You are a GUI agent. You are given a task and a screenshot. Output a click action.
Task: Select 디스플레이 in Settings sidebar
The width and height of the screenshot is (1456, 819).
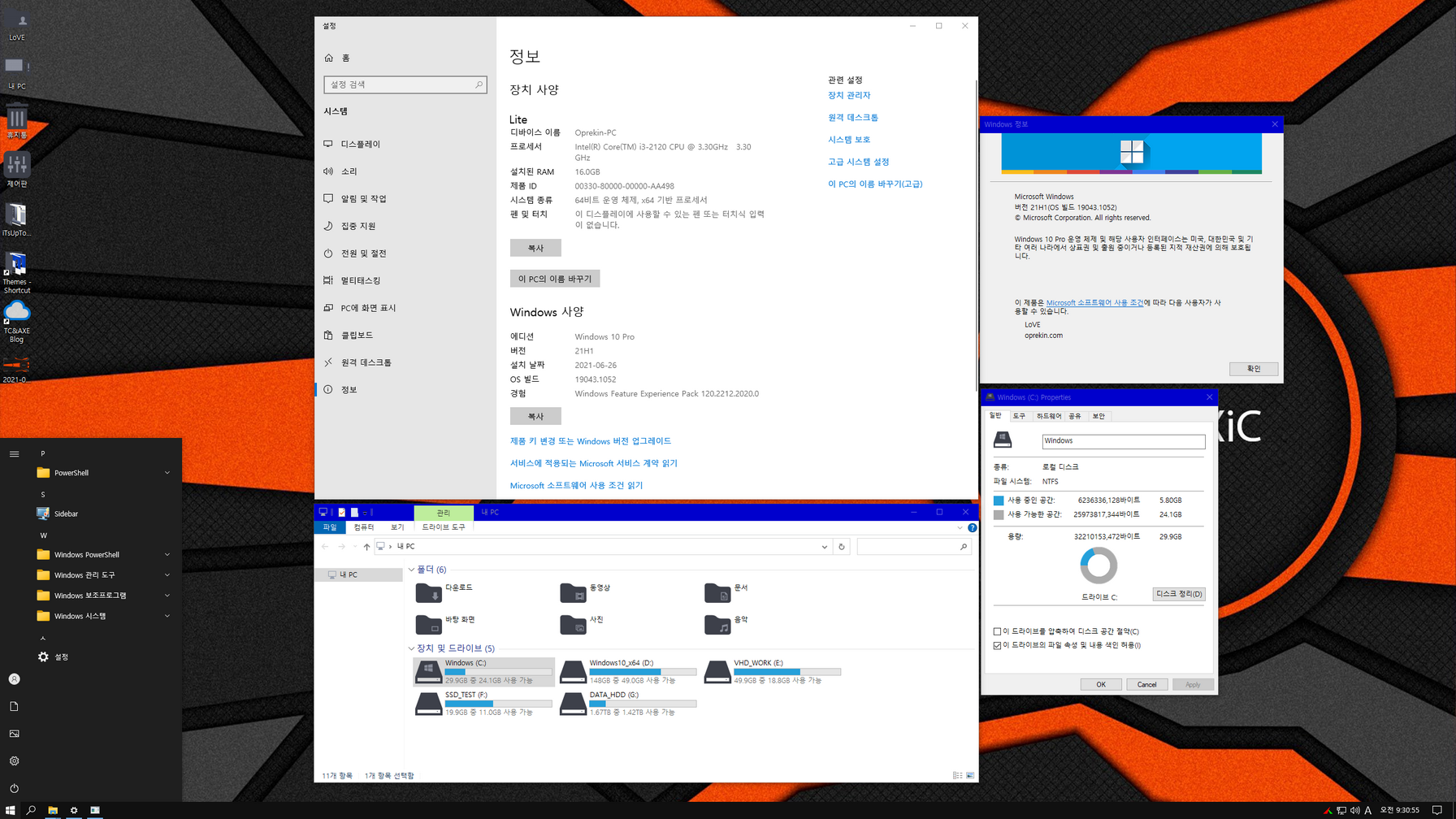pos(405,144)
